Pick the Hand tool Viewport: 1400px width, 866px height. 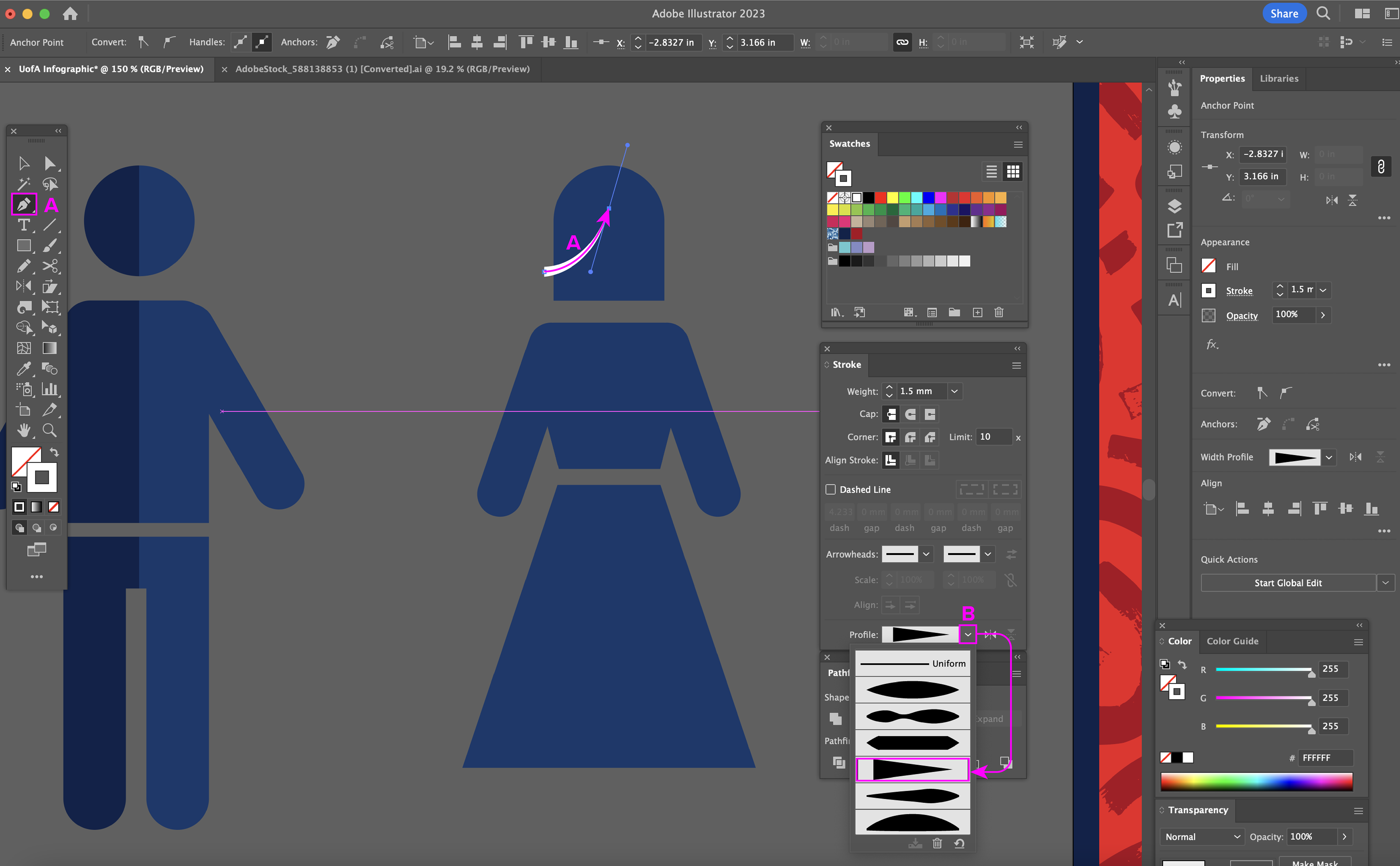23,431
